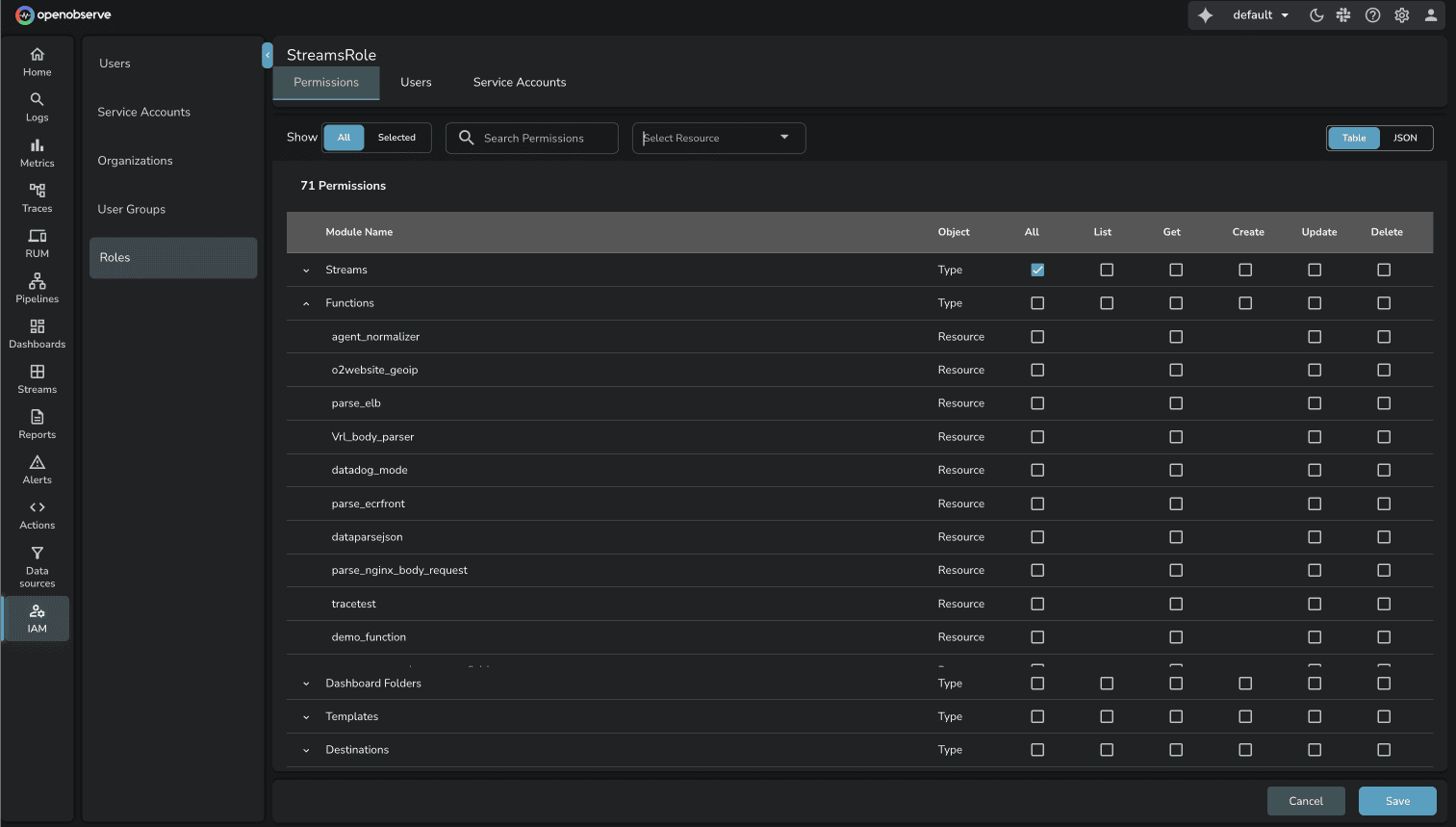Open settings with the gear icon
This screenshot has height=827, width=1456.
(x=1401, y=14)
